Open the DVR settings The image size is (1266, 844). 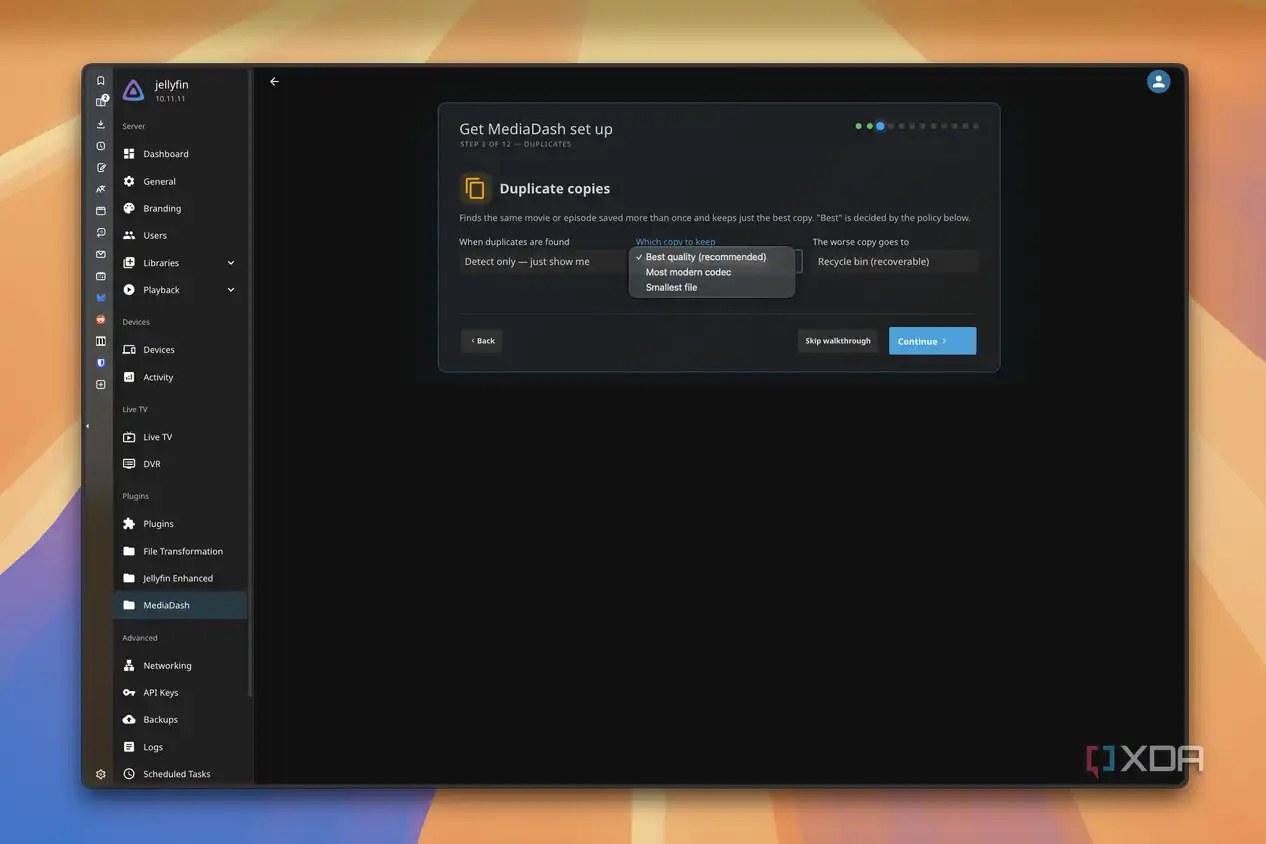click(180, 464)
